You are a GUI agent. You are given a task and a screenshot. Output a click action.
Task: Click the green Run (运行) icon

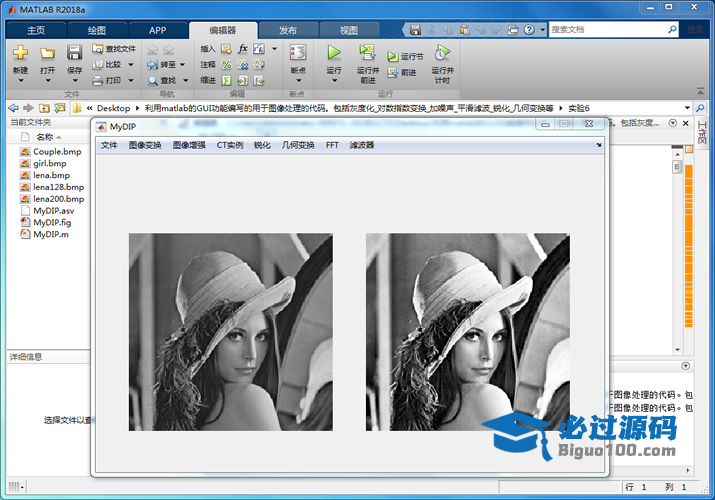click(334, 52)
